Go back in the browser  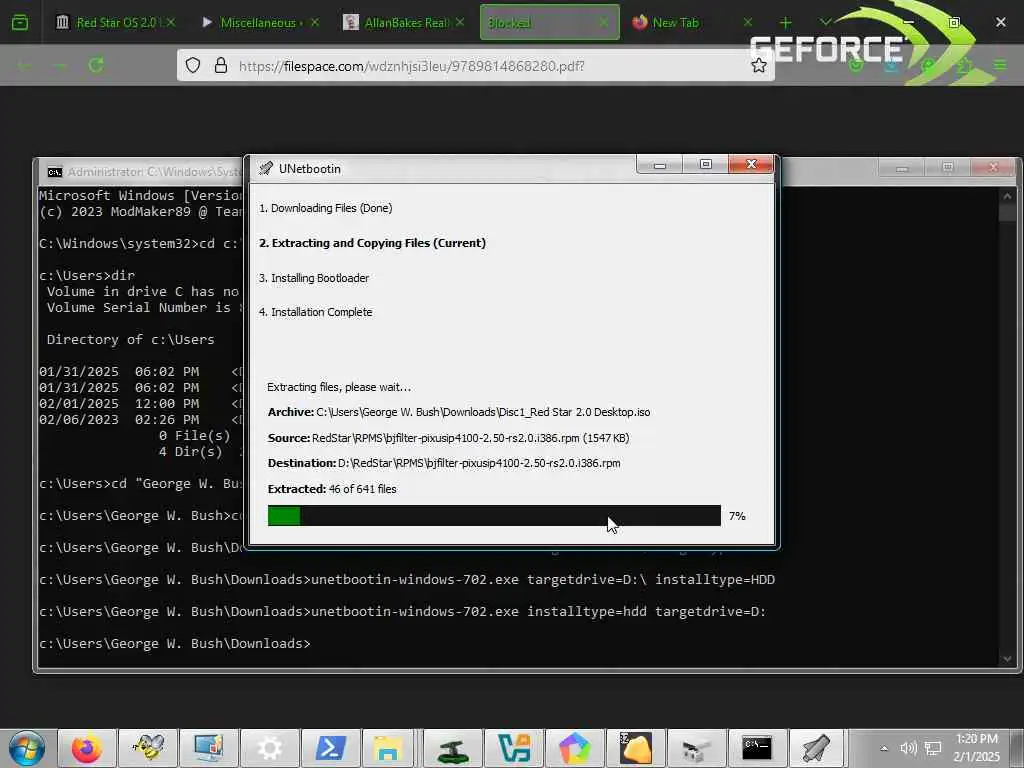pyautogui.click(x=25, y=65)
